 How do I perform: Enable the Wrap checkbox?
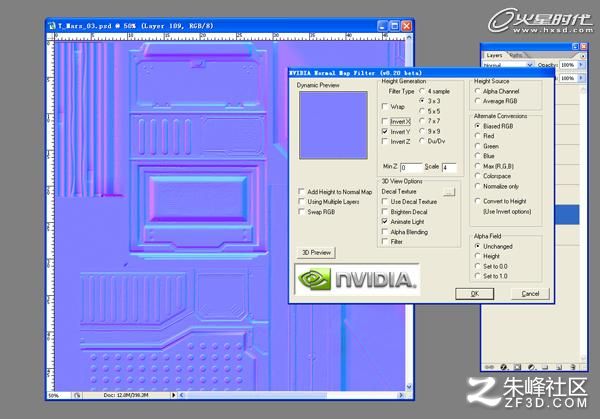coord(385,106)
